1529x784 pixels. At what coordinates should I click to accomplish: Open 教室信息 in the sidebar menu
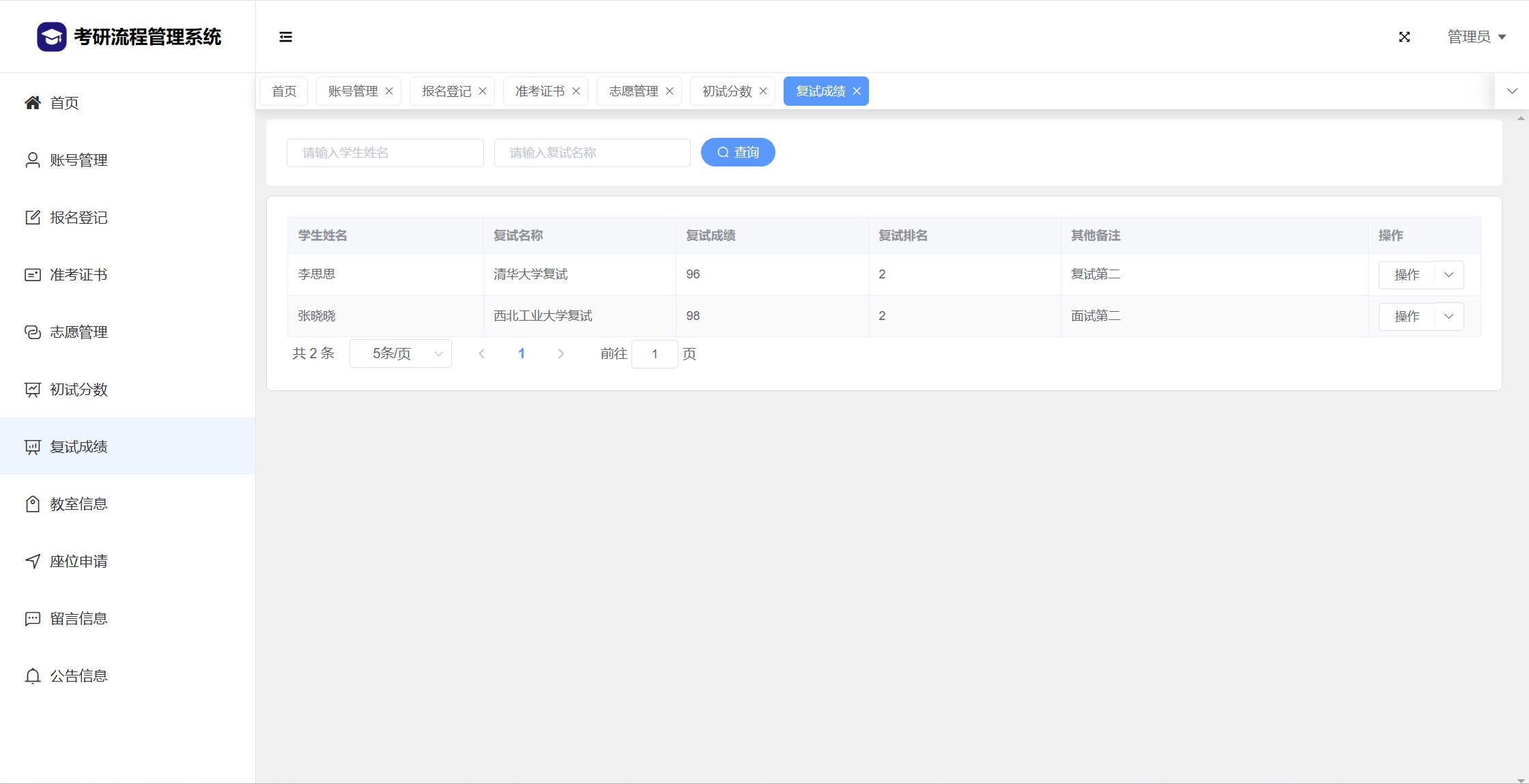pos(78,504)
